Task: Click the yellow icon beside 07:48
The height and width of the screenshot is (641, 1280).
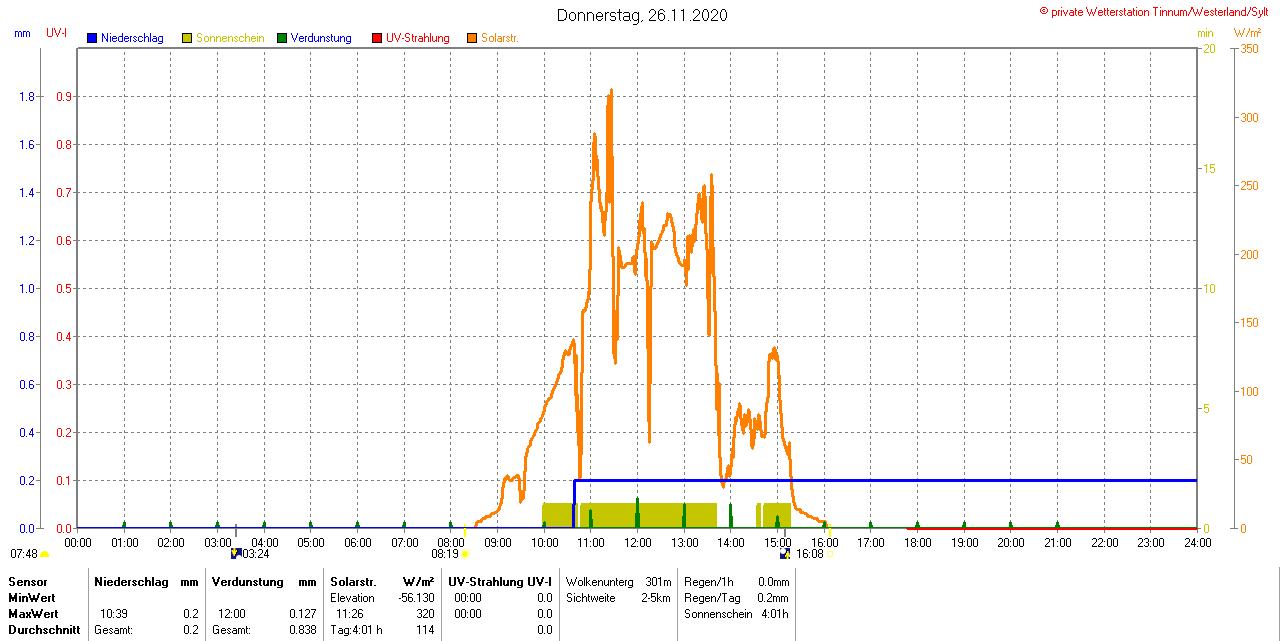Action: 44,554
